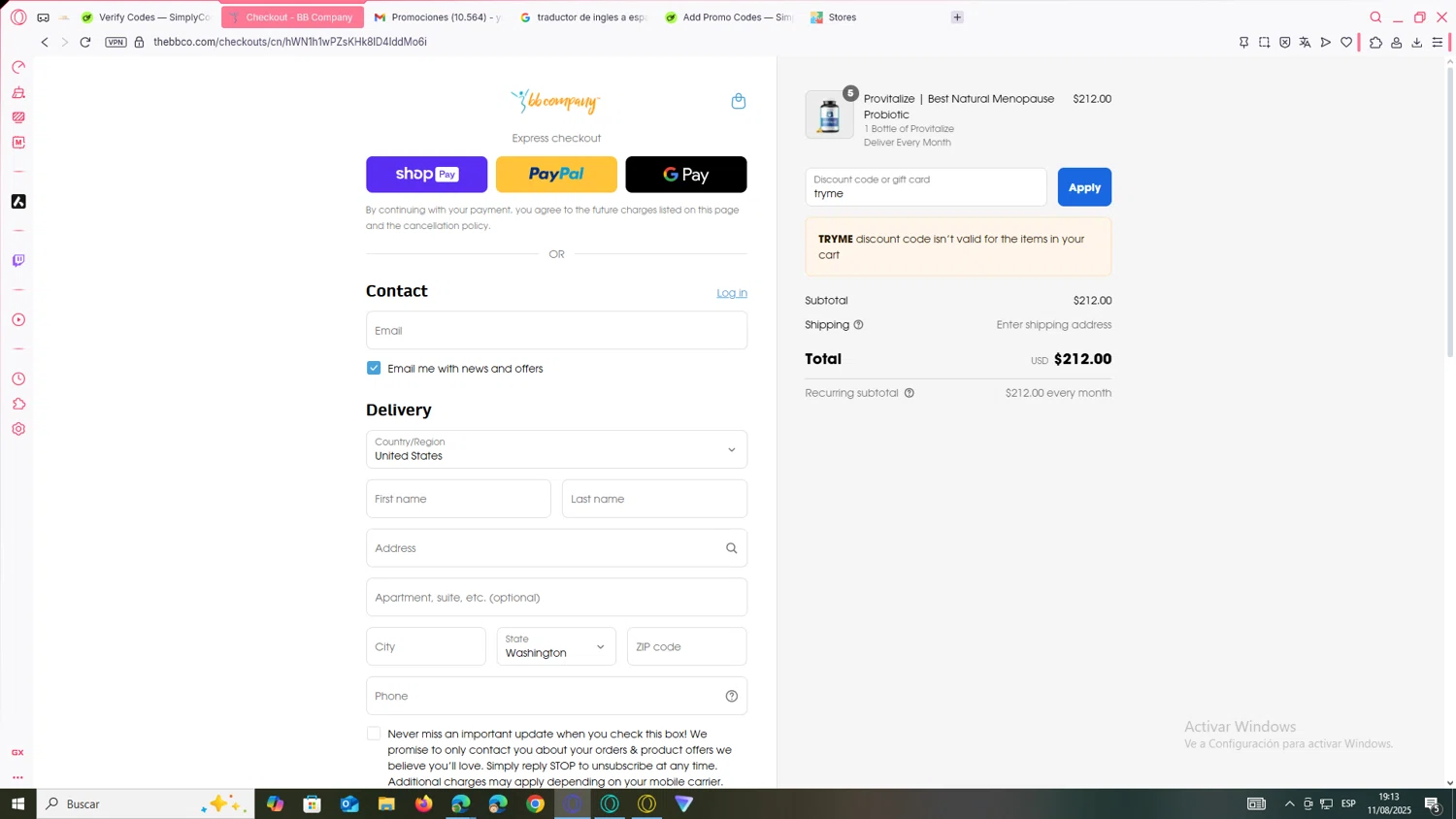Open Google Chrome from the taskbar
This screenshot has width=1456, height=819.
(536, 803)
